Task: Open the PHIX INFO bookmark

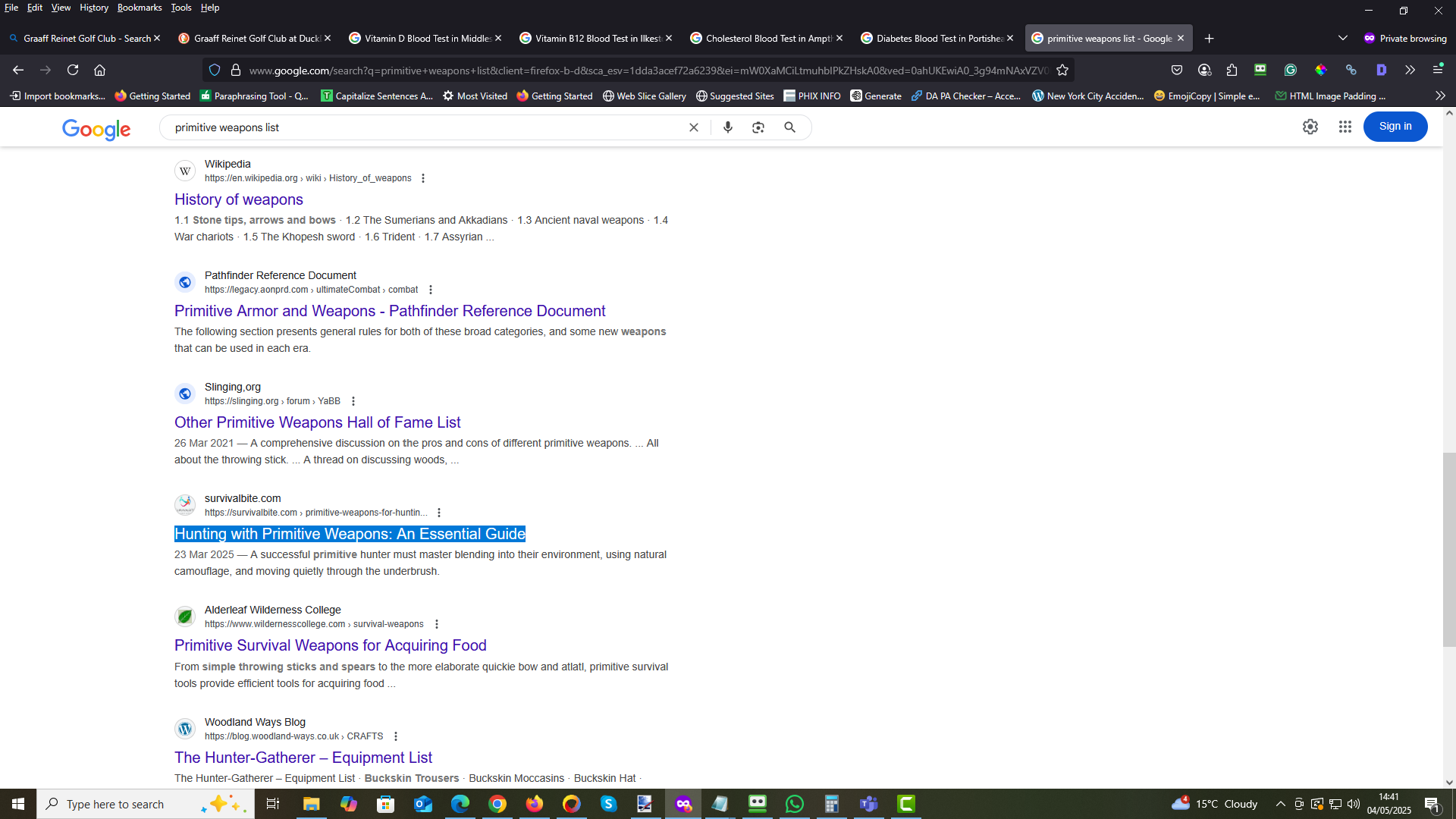Action: (x=812, y=96)
